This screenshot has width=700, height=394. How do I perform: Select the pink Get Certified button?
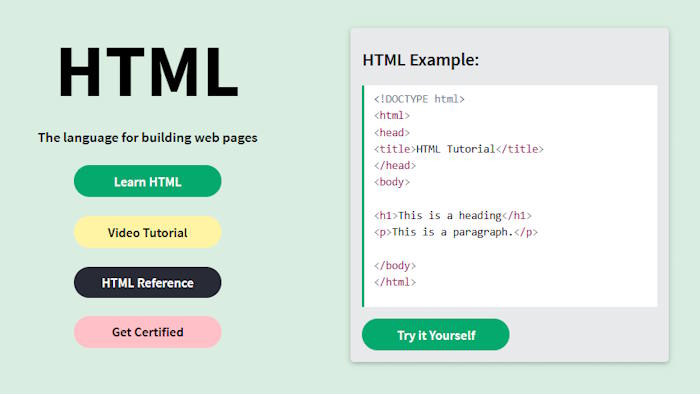pos(147,332)
